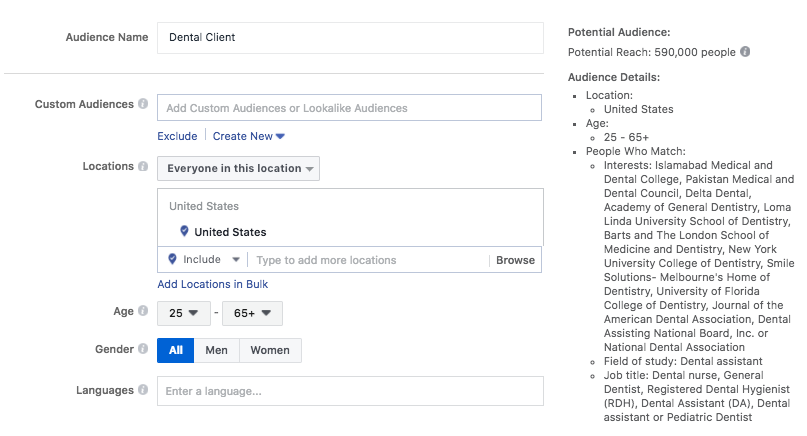807x436 pixels.
Task: Click the Languages info icon
Action: point(143,389)
